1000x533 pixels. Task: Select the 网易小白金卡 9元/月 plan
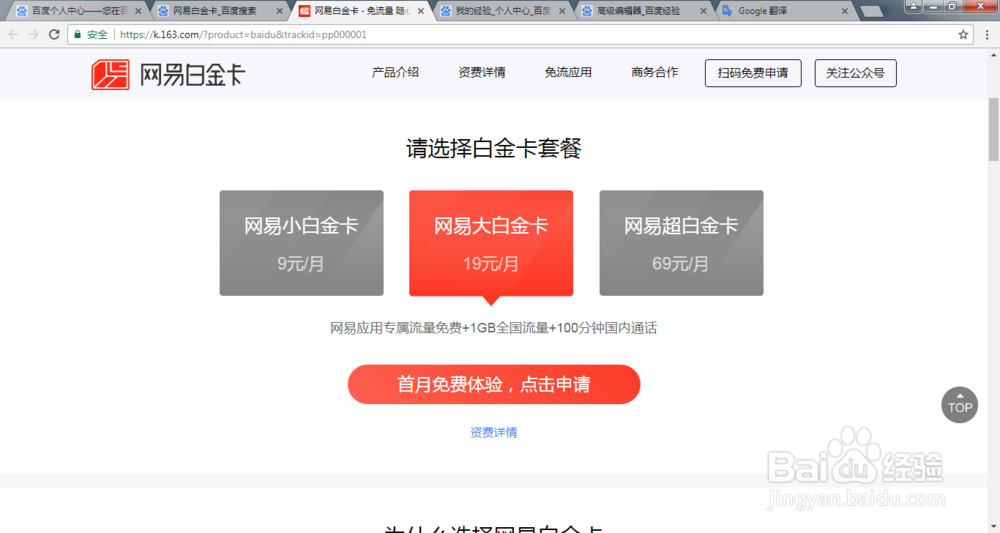pos(301,243)
